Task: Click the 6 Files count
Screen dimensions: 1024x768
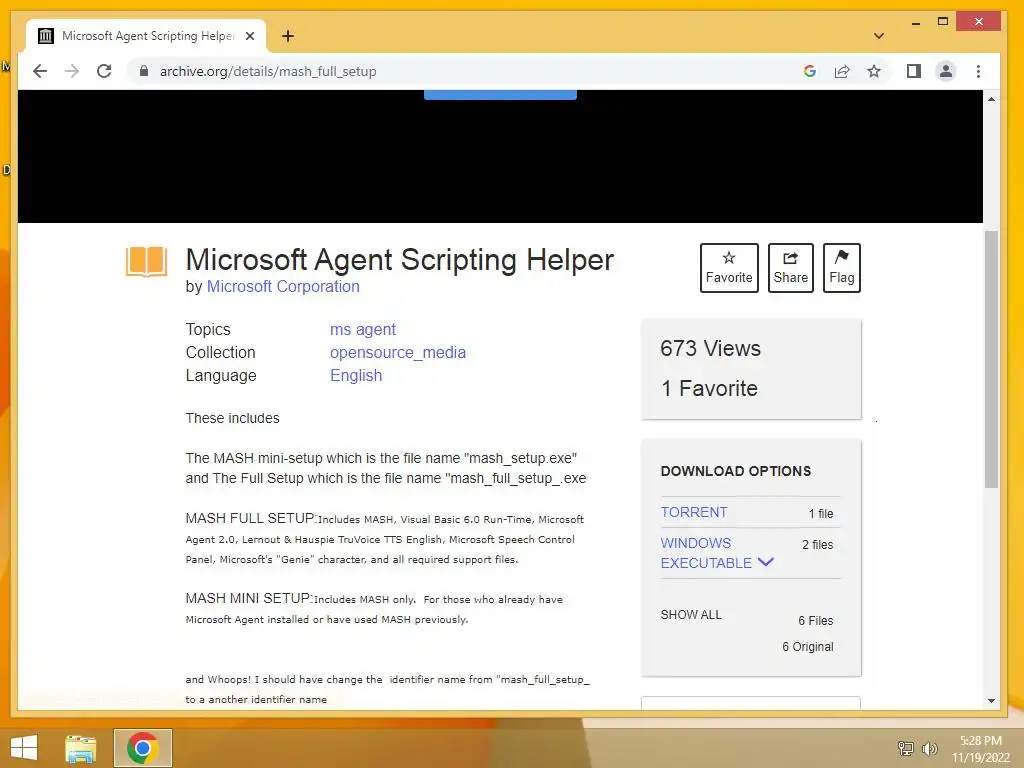Action: click(x=816, y=620)
